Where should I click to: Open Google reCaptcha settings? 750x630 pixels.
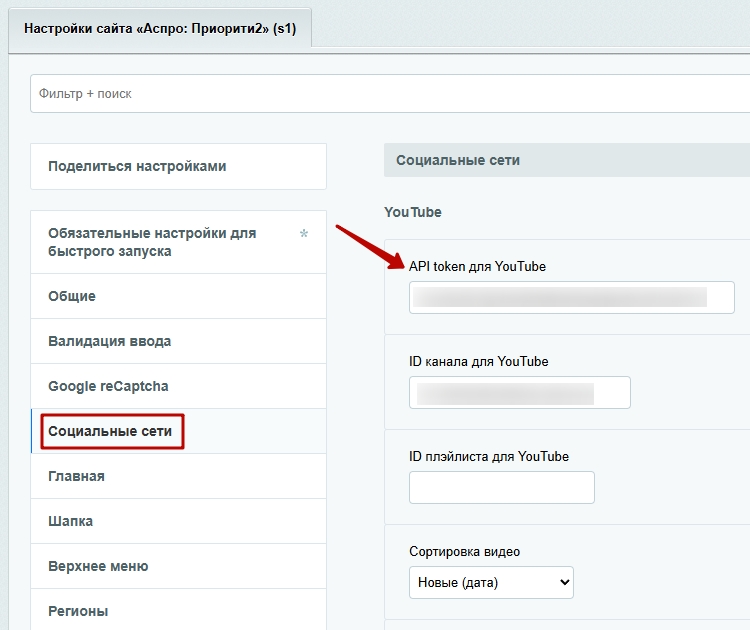pos(178,386)
